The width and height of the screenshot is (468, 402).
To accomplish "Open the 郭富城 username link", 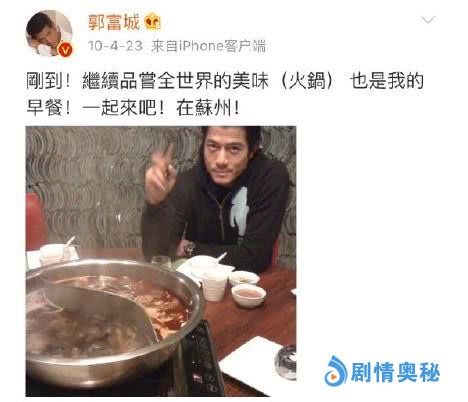I will click(114, 22).
